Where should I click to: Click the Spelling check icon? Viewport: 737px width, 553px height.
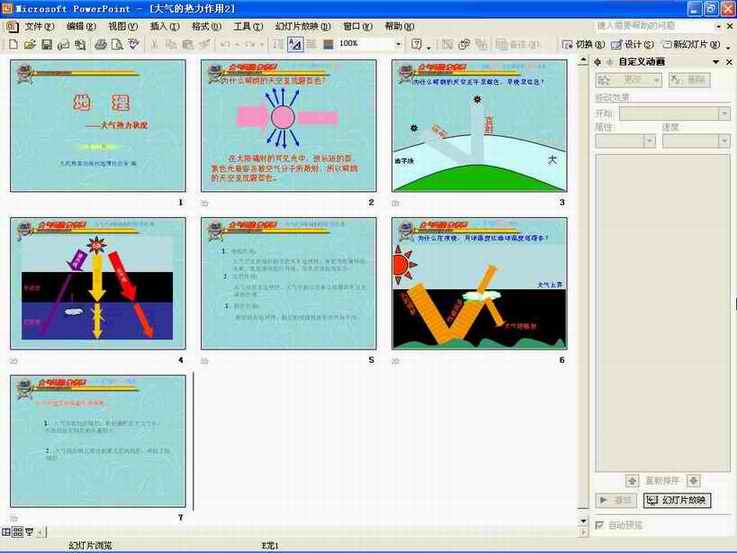click(x=134, y=45)
